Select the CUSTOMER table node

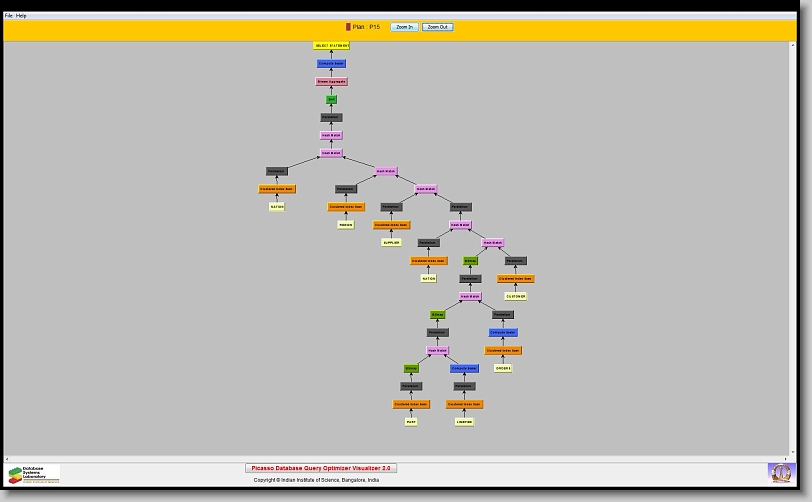(x=515, y=296)
